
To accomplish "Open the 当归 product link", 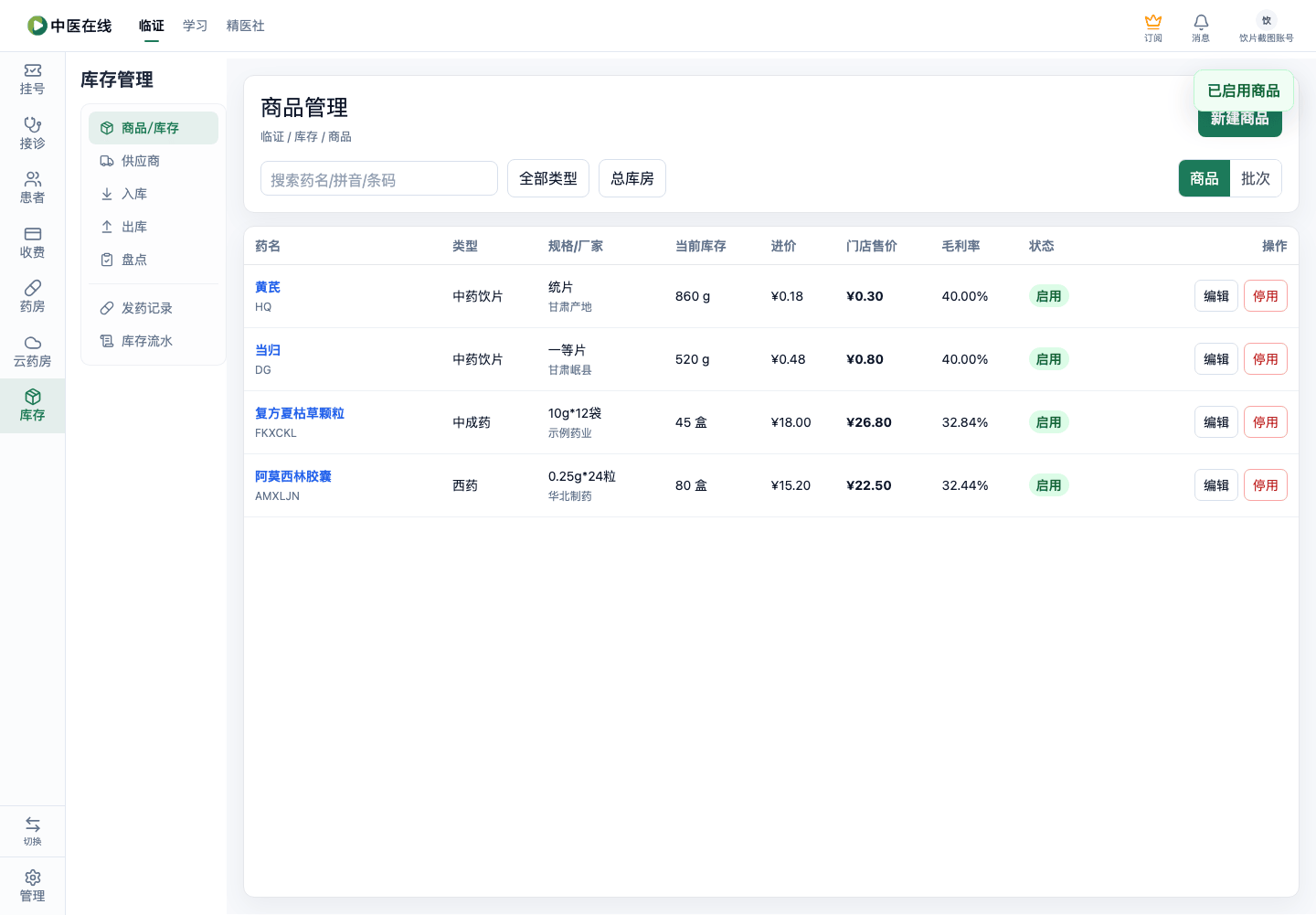I will [x=268, y=350].
